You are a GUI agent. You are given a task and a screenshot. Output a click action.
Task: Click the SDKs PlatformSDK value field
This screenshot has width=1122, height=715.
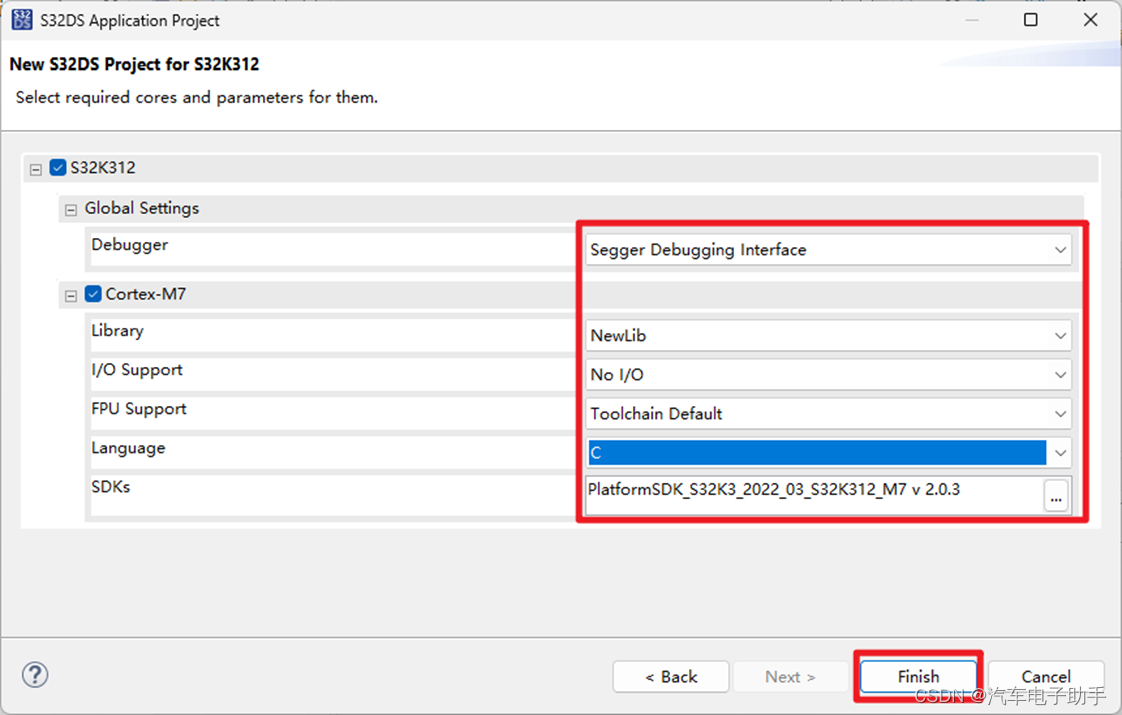(x=814, y=495)
